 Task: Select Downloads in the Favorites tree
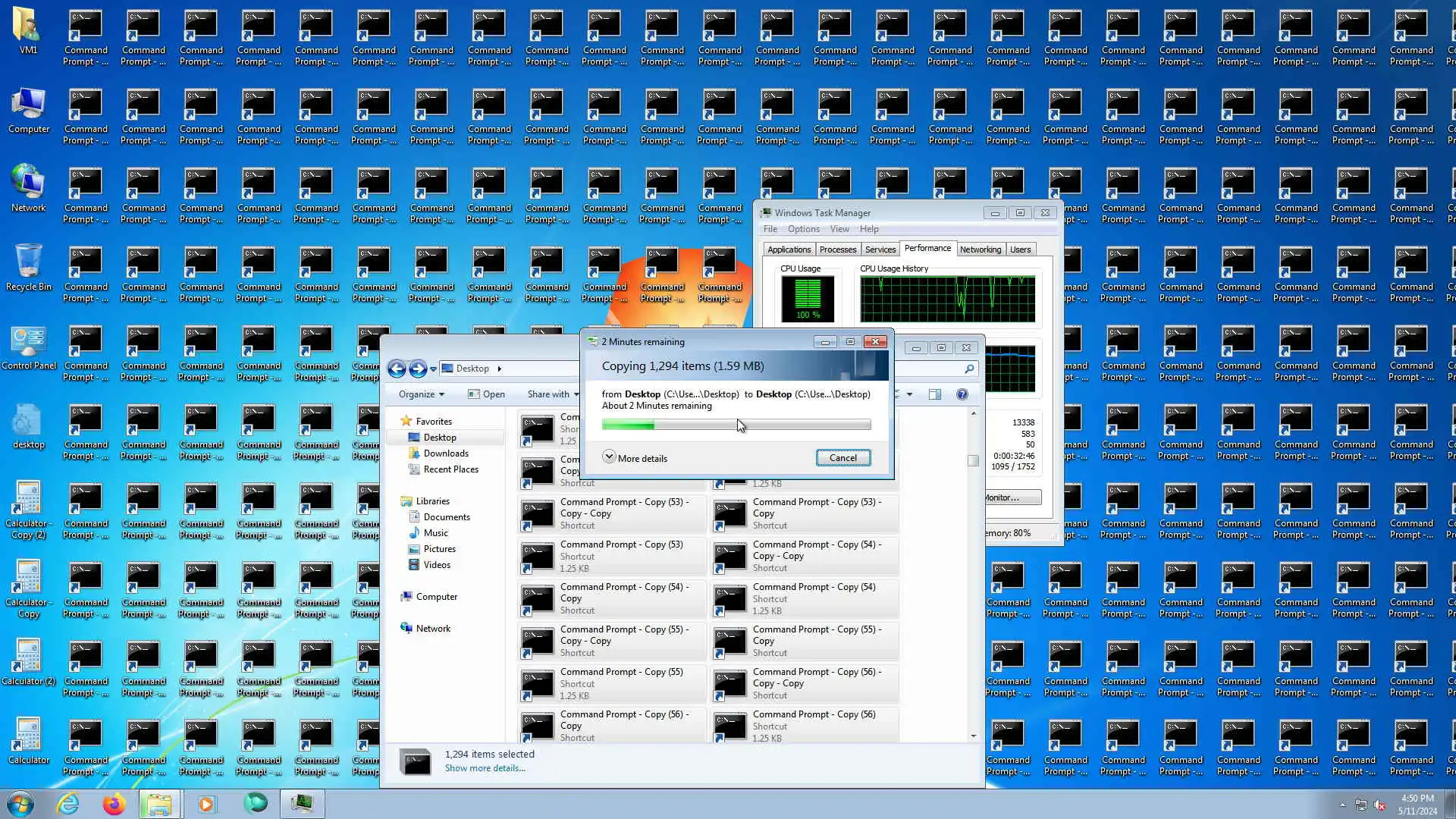tap(446, 453)
